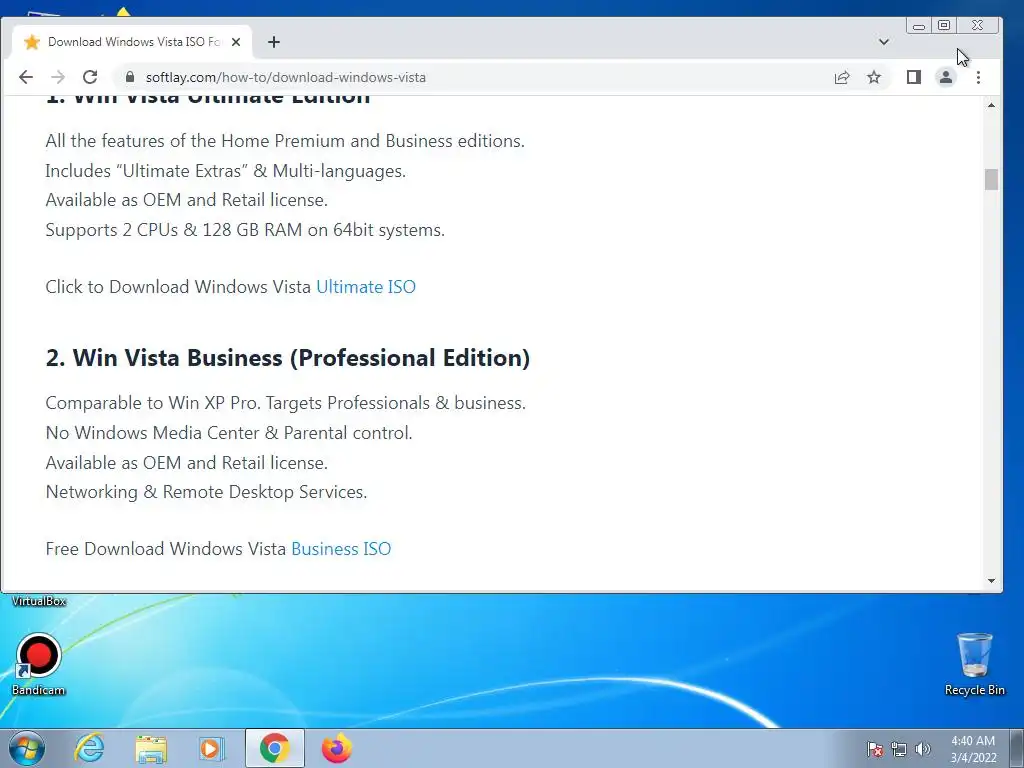The image size is (1024, 768).
Task: Open Windows Media Player from taskbar
Action: pyautogui.click(x=212, y=748)
